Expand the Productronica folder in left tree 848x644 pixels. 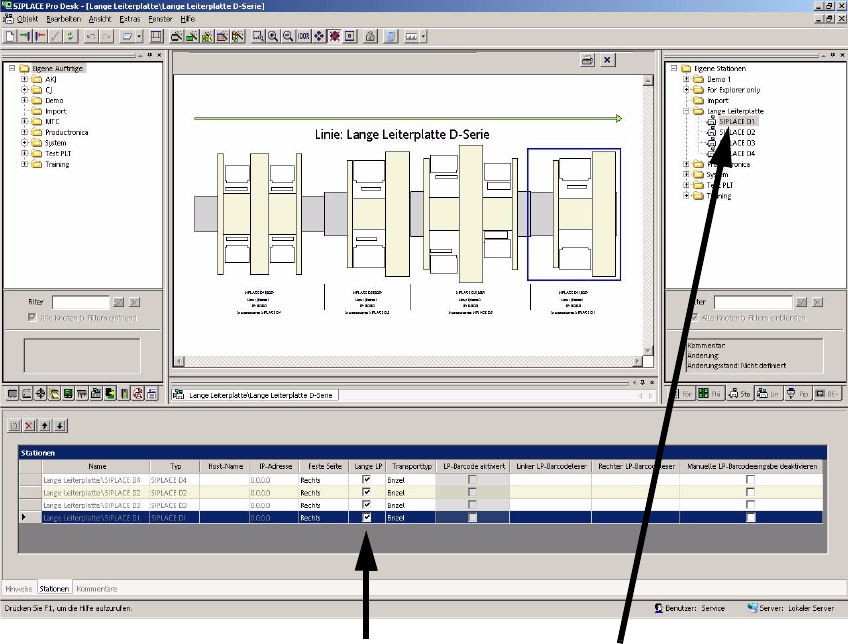(x=24, y=132)
